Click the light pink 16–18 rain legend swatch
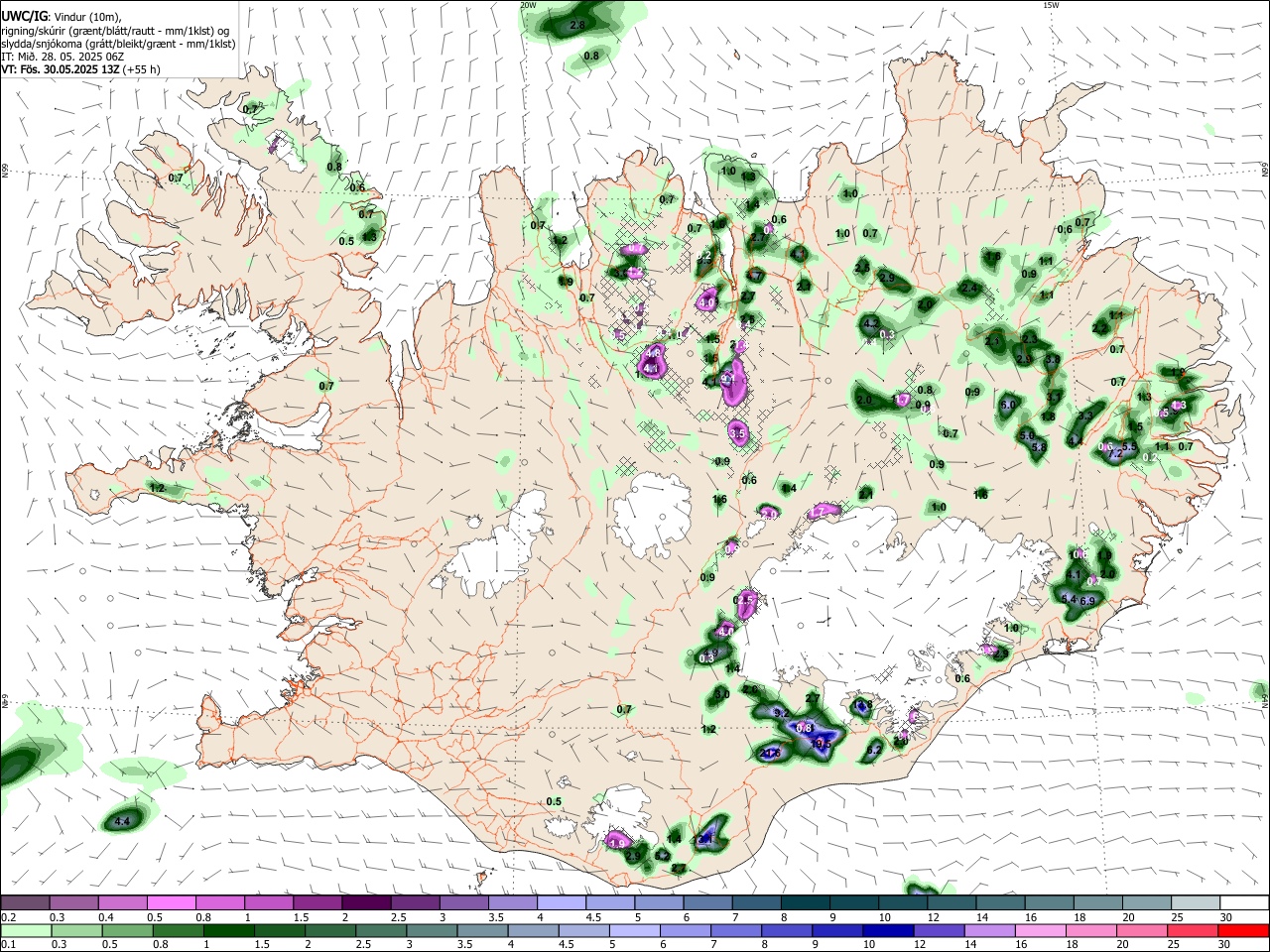Image resolution: width=1270 pixels, height=952 pixels. 1041,930
